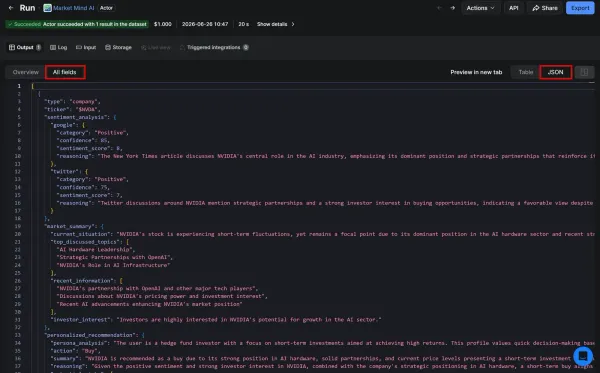Image resolution: width=600 pixels, height=373 pixels.
Task: Click the run cost $1.000
Action: pos(163,24)
